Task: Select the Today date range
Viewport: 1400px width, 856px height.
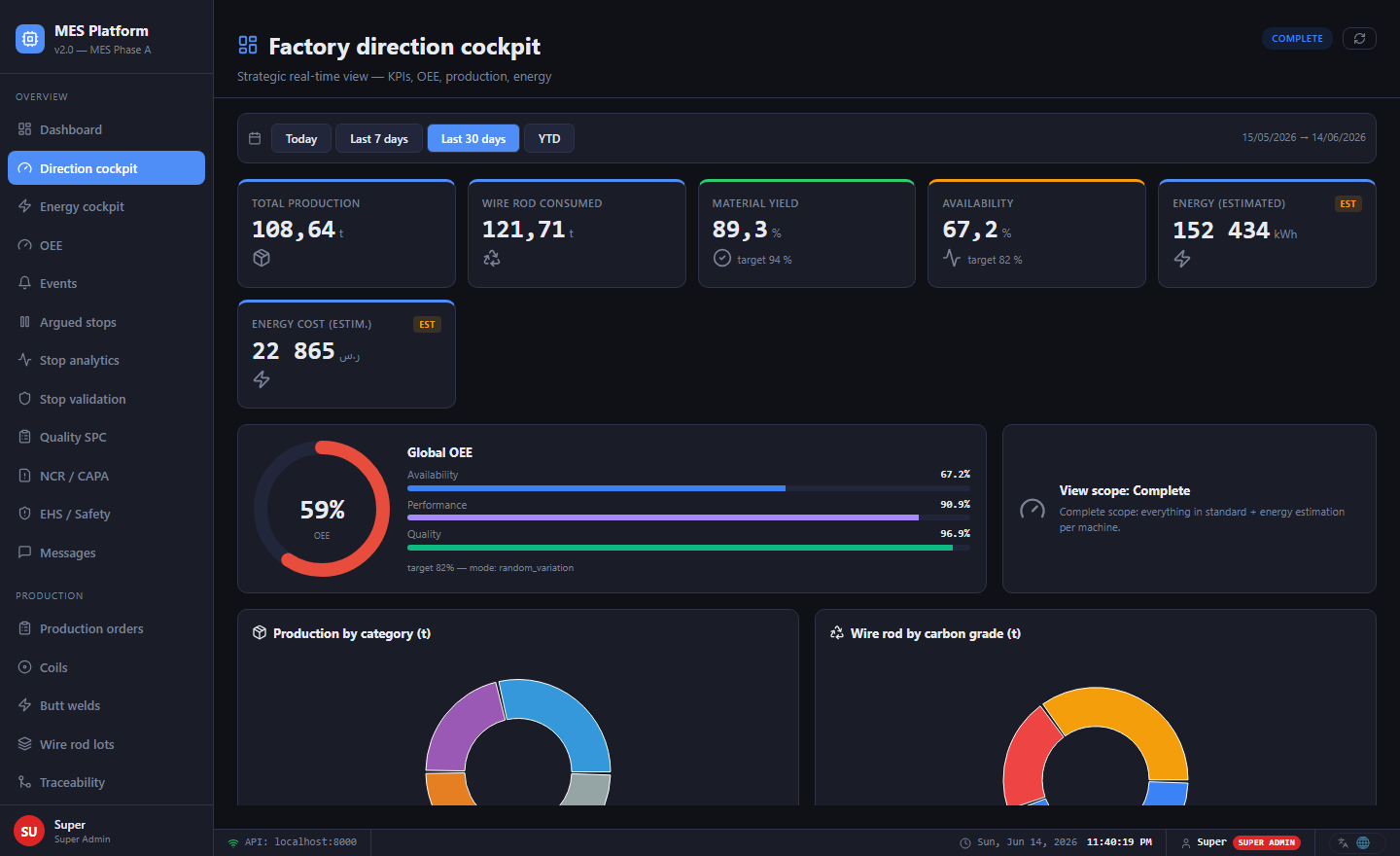Action: [x=301, y=138]
